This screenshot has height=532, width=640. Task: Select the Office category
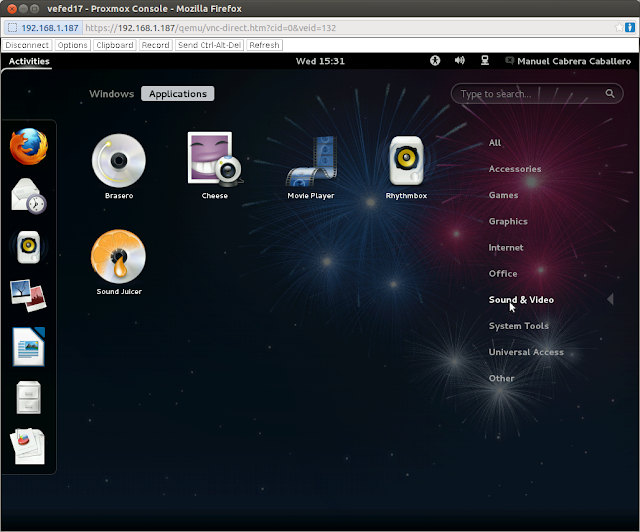click(503, 274)
